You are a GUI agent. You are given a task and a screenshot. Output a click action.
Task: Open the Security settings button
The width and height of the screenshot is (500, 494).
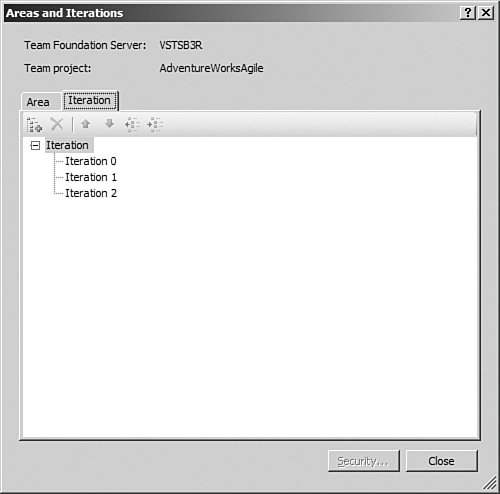point(363,461)
